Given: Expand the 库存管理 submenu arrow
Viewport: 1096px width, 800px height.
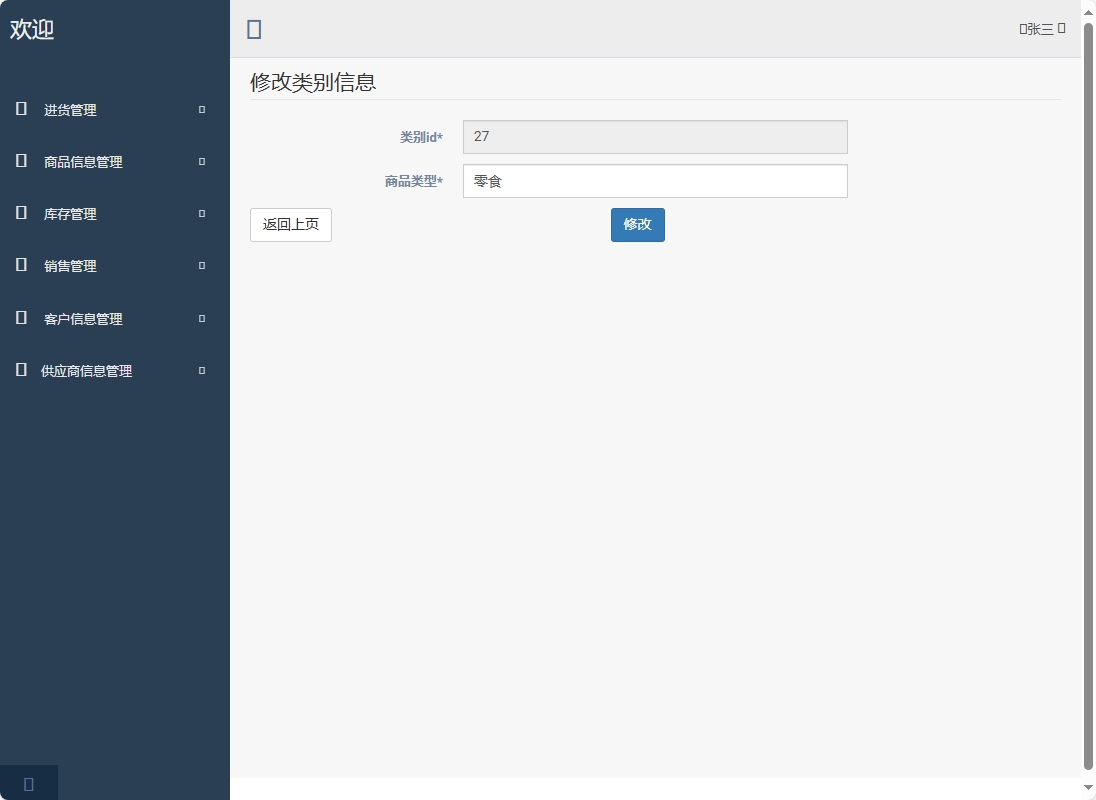Looking at the screenshot, I should point(200,213).
